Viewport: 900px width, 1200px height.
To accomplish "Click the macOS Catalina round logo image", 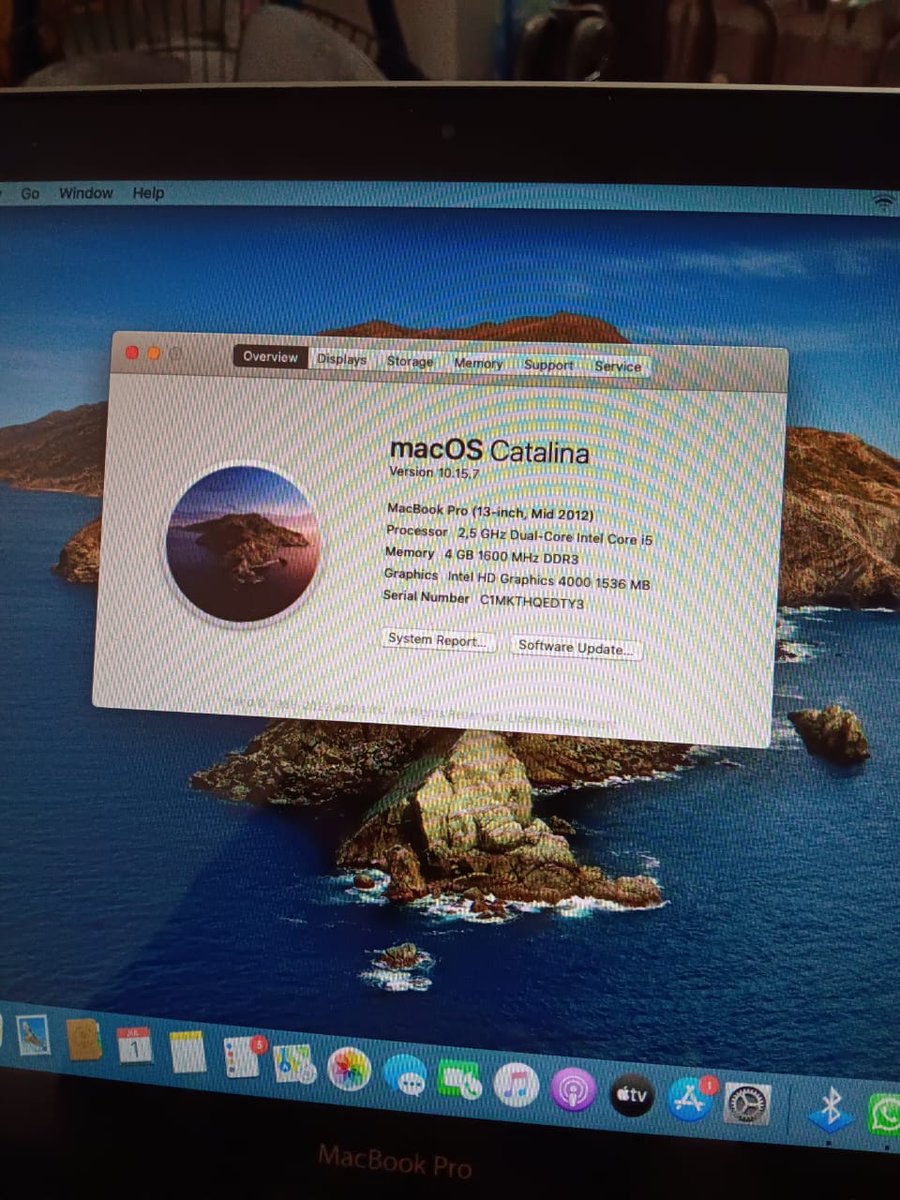I will [243, 544].
